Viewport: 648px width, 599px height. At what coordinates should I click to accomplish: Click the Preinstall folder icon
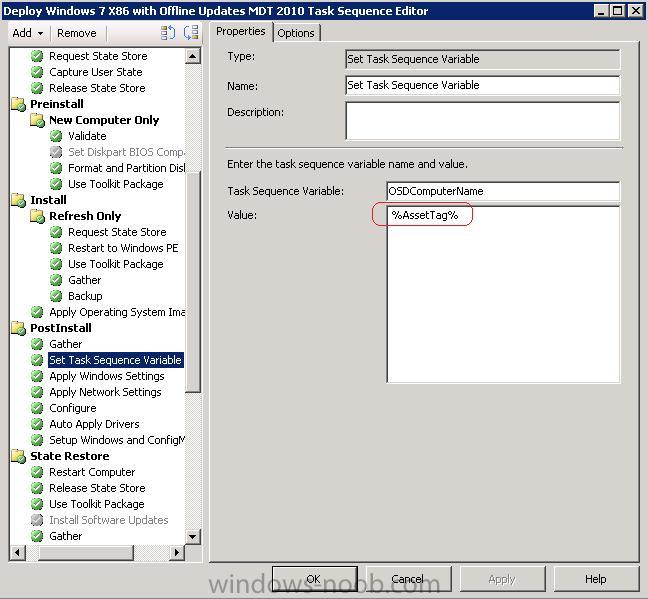pos(19,104)
